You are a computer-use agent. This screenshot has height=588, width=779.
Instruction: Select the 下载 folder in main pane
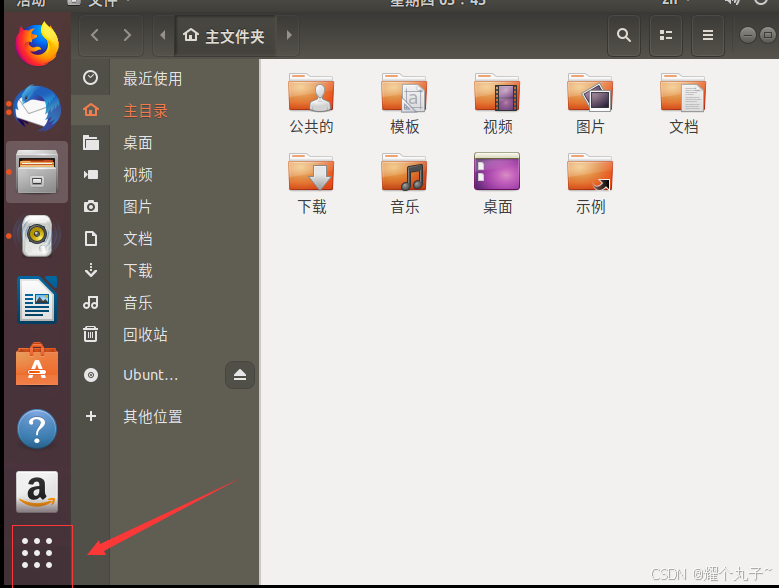(311, 184)
